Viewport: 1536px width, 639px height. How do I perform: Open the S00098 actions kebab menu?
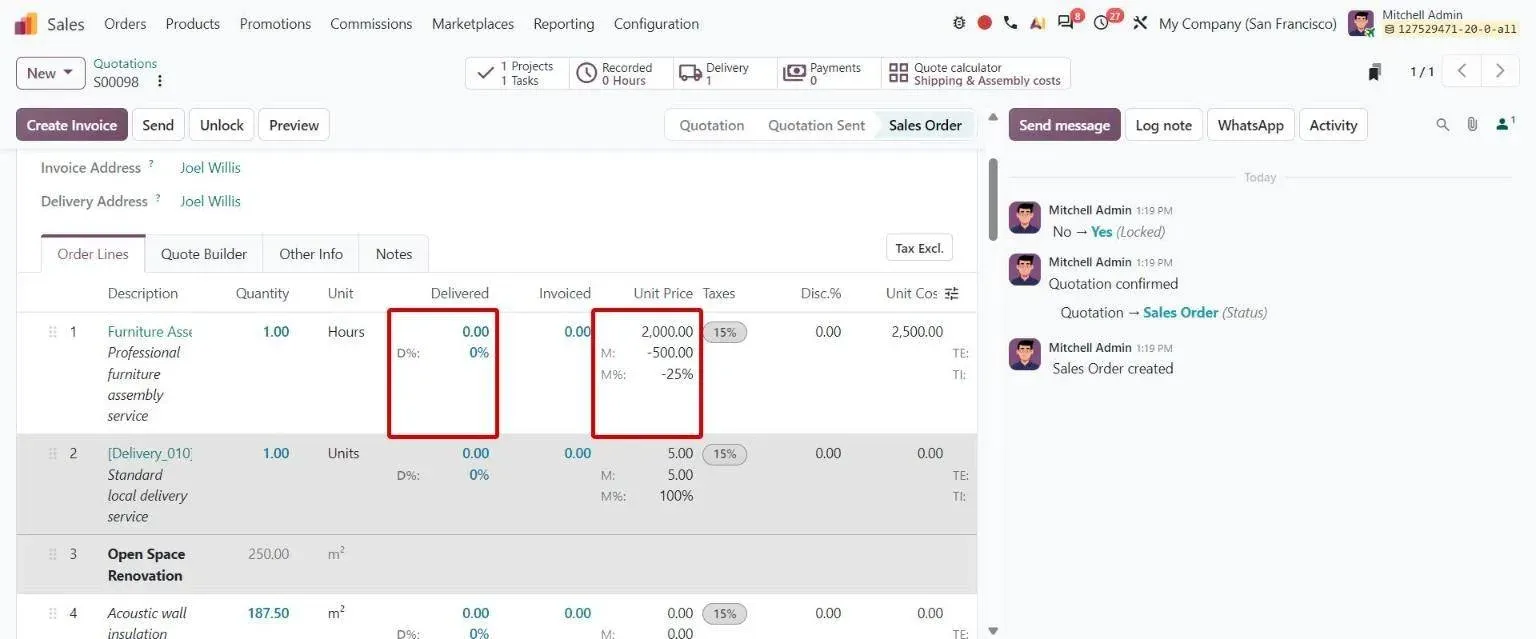pyautogui.click(x=159, y=82)
